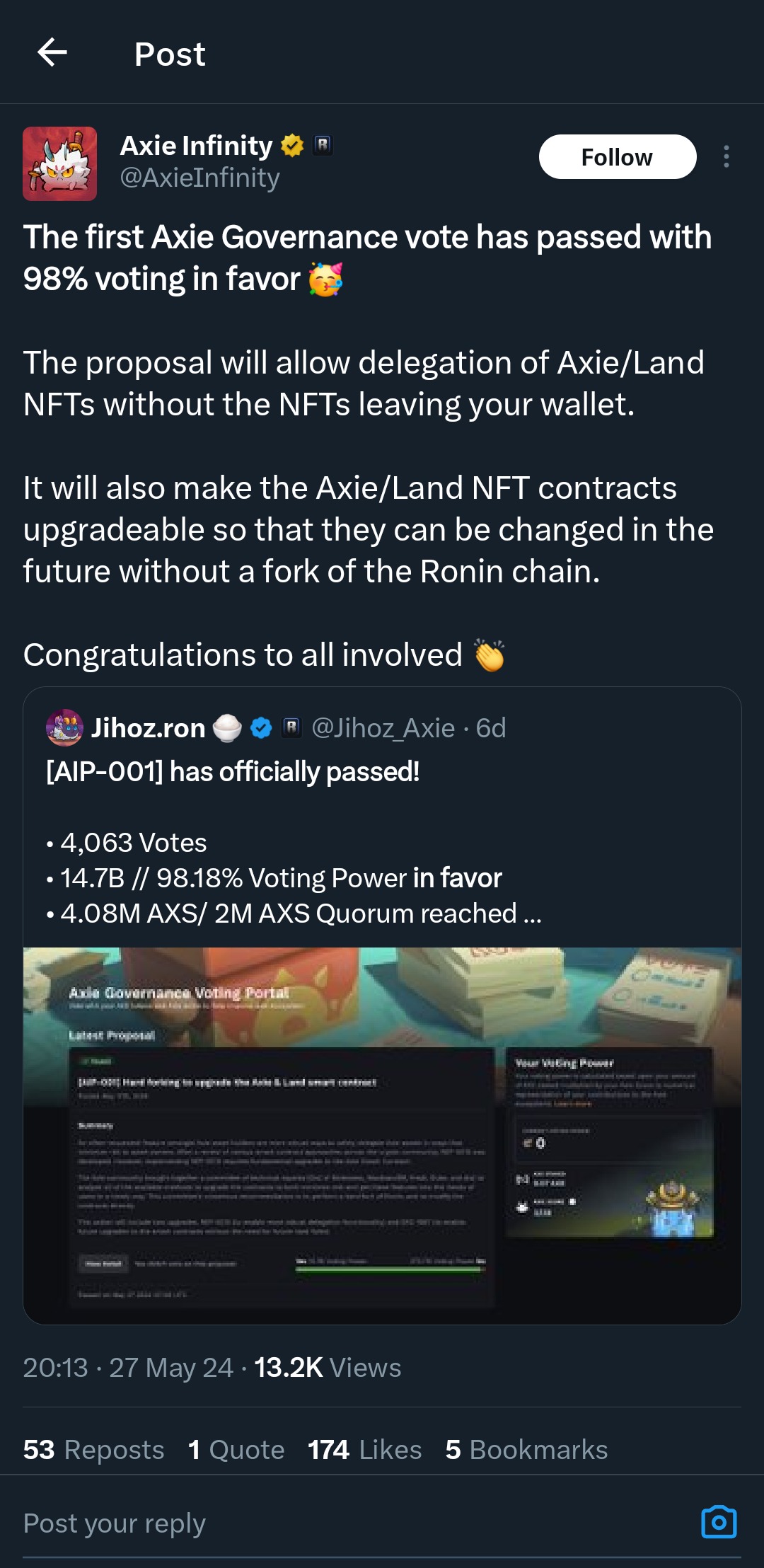View the 1 Quote list
Viewport: 764px width, 1568px height.
[236, 1450]
